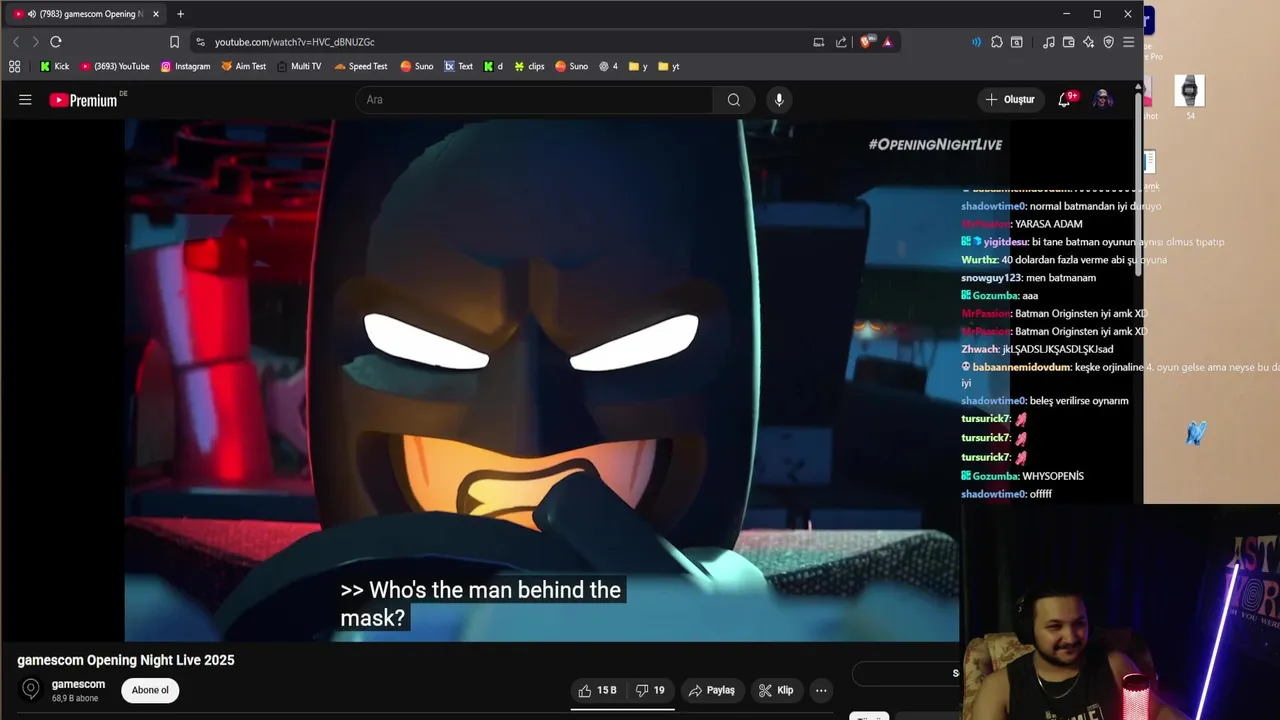Close the gamescom tab

coord(156,14)
